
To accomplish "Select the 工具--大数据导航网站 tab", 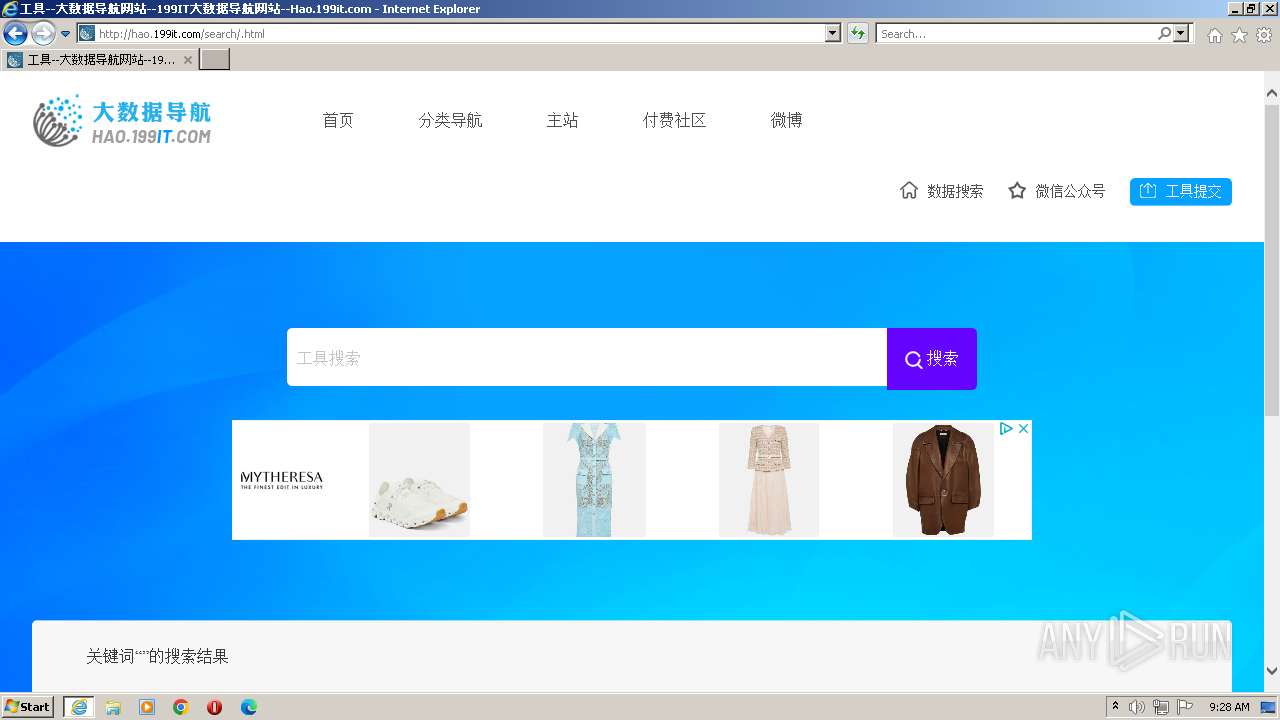I will pos(100,59).
